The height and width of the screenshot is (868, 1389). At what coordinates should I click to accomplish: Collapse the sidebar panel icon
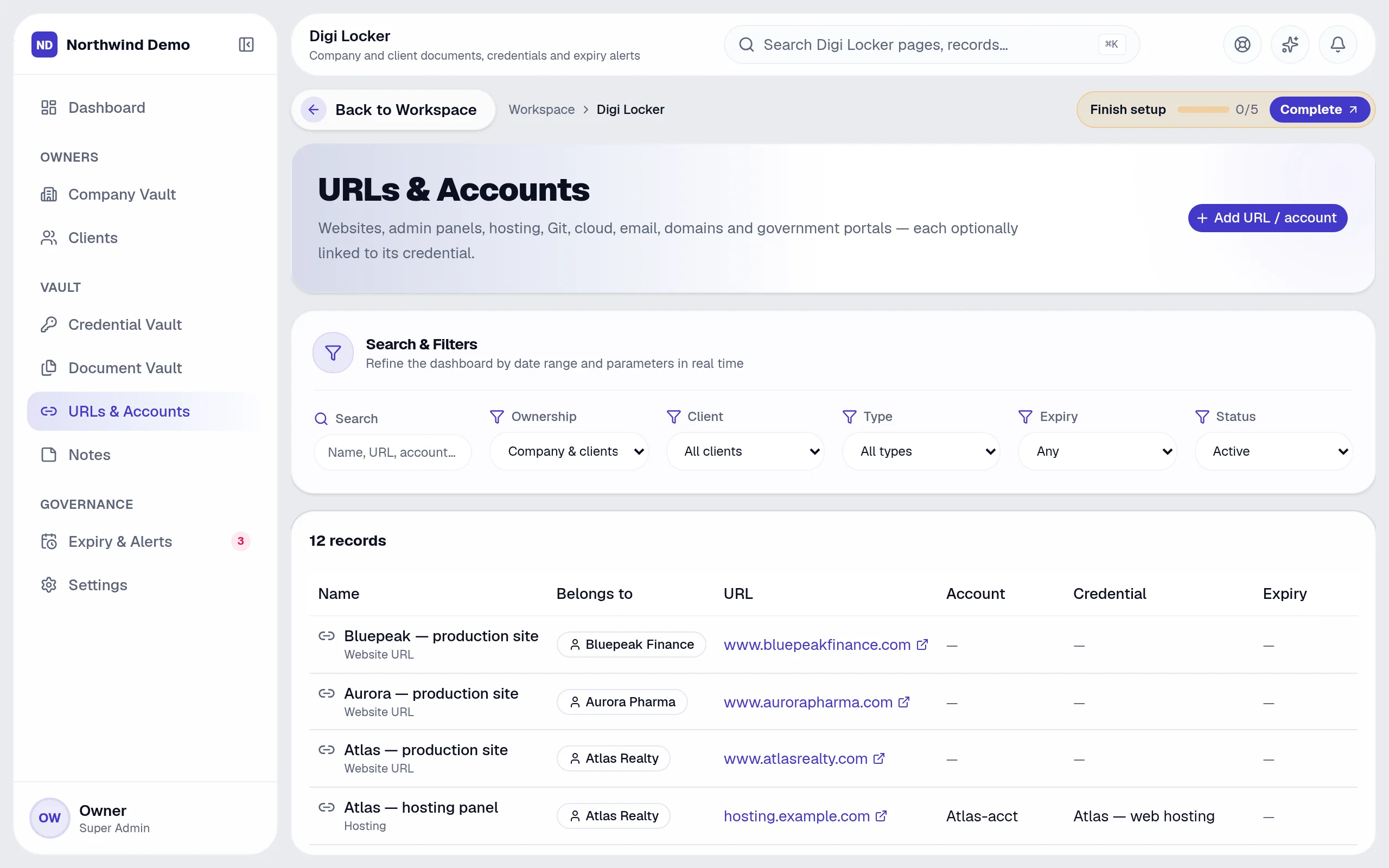[246, 45]
